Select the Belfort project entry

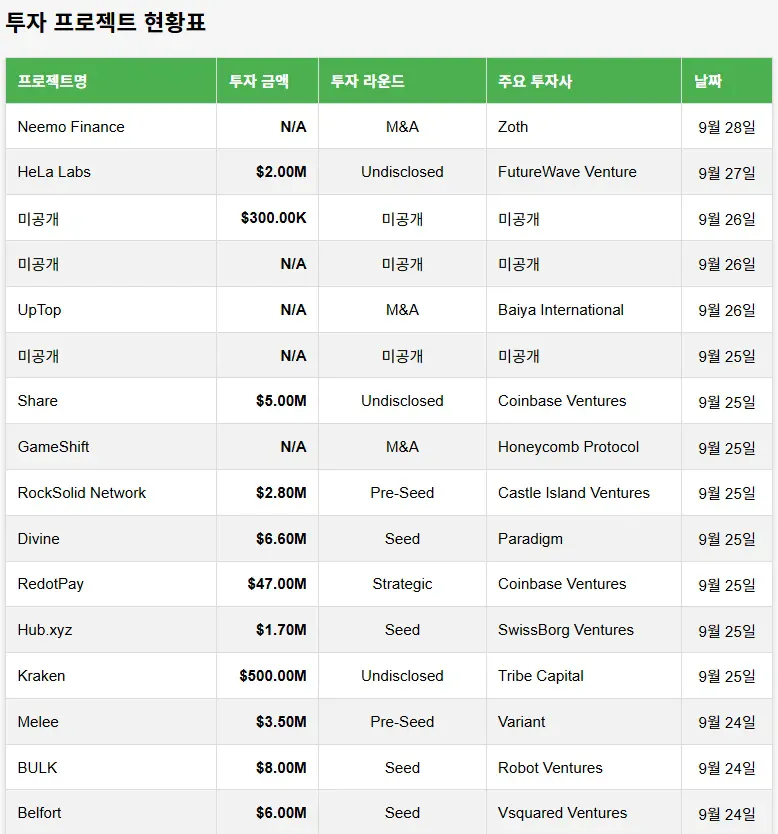click(39, 813)
